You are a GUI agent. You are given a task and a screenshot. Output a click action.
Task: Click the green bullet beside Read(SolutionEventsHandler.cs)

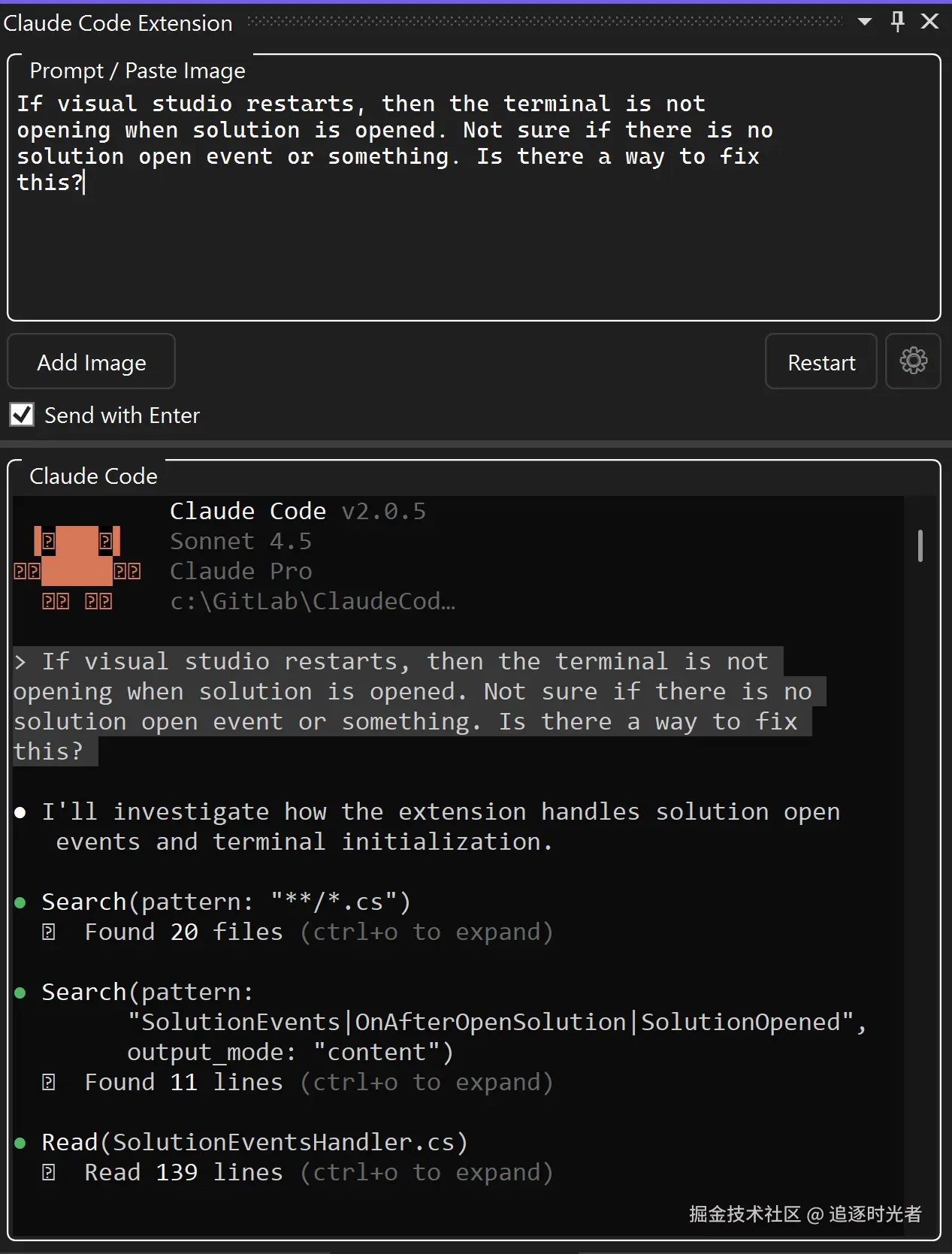coord(20,1143)
